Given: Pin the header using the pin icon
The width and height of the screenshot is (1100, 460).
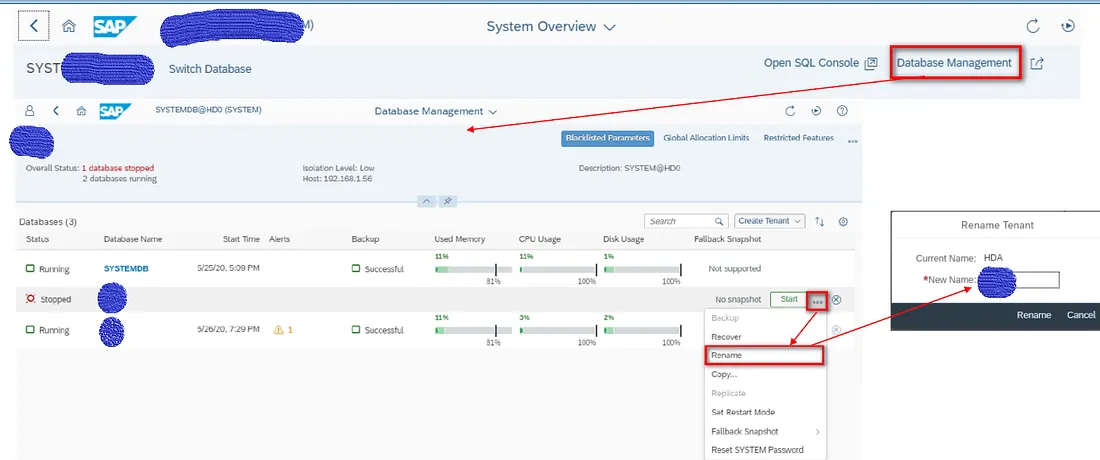Looking at the screenshot, I should 447,201.
